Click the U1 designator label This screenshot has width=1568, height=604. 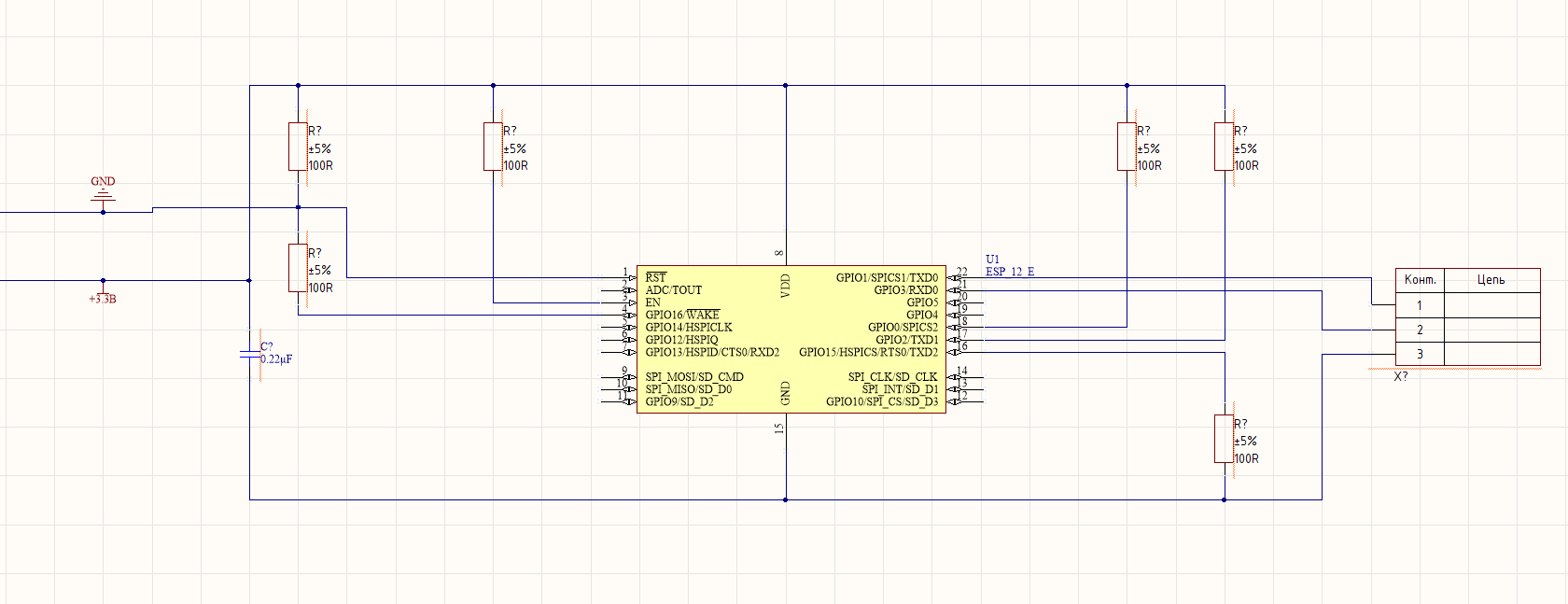992,260
